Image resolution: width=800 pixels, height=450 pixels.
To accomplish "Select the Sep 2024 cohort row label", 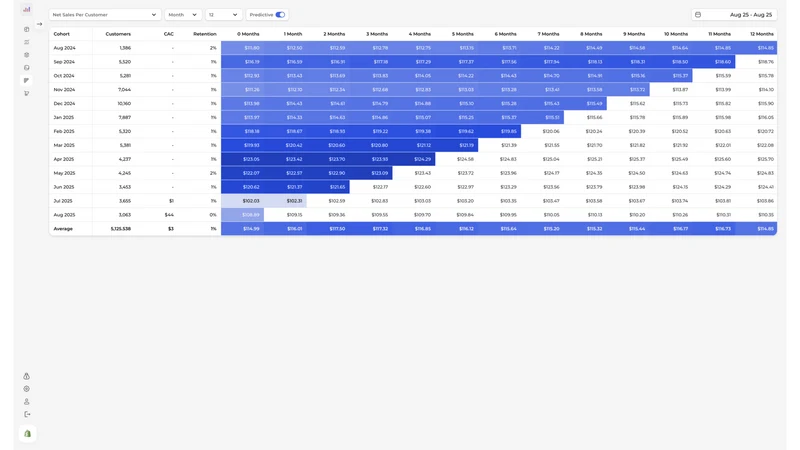I will pos(64,62).
